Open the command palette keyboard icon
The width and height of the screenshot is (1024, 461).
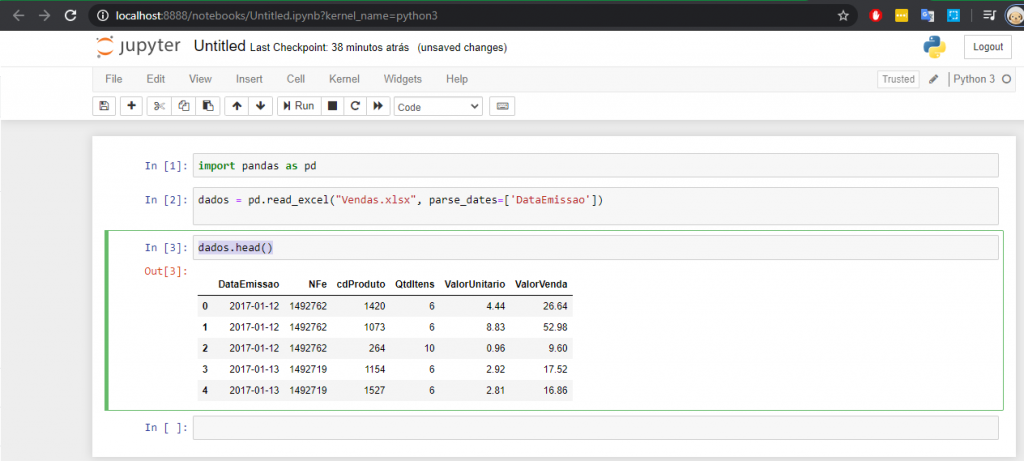point(502,106)
